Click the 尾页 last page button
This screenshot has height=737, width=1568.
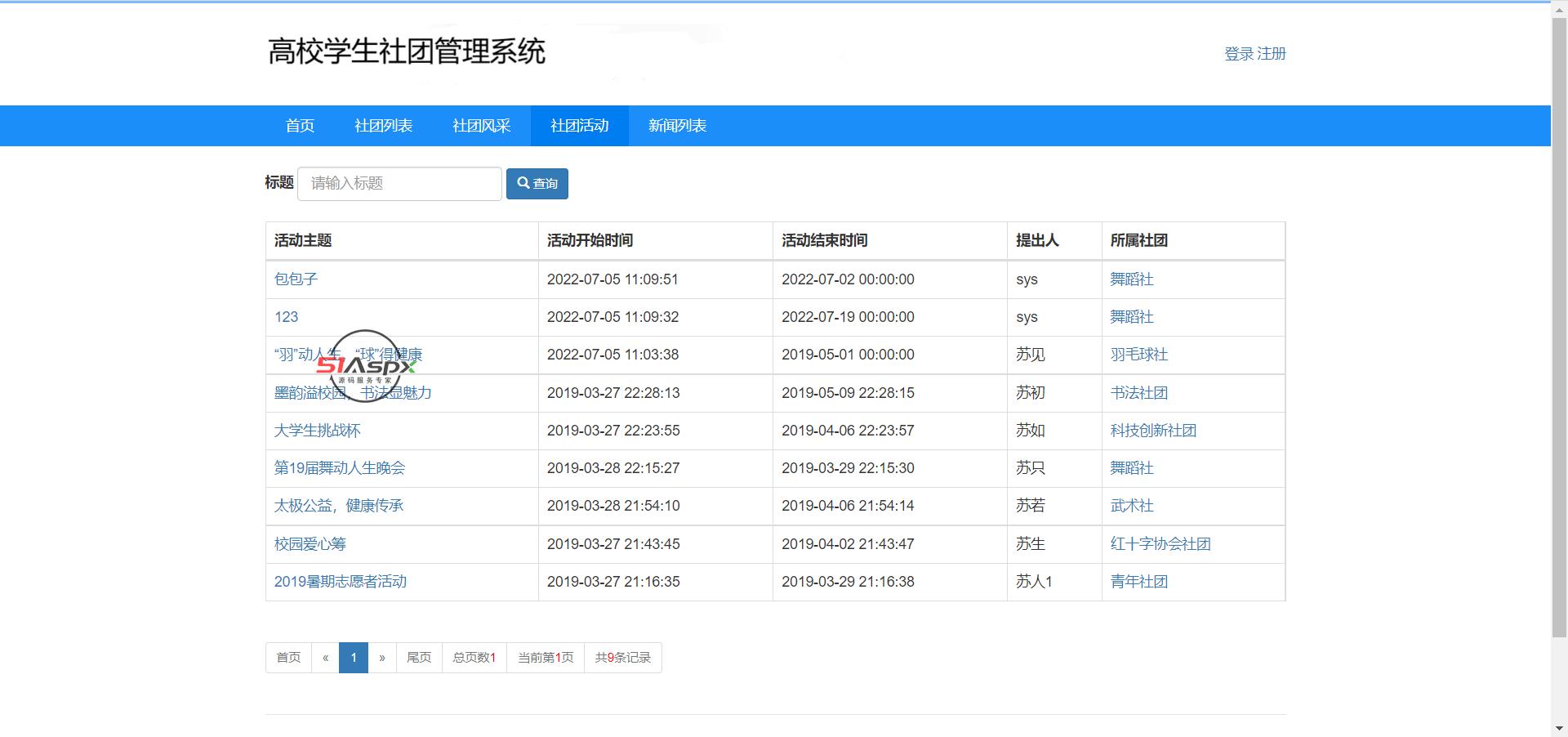tap(419, 658)
